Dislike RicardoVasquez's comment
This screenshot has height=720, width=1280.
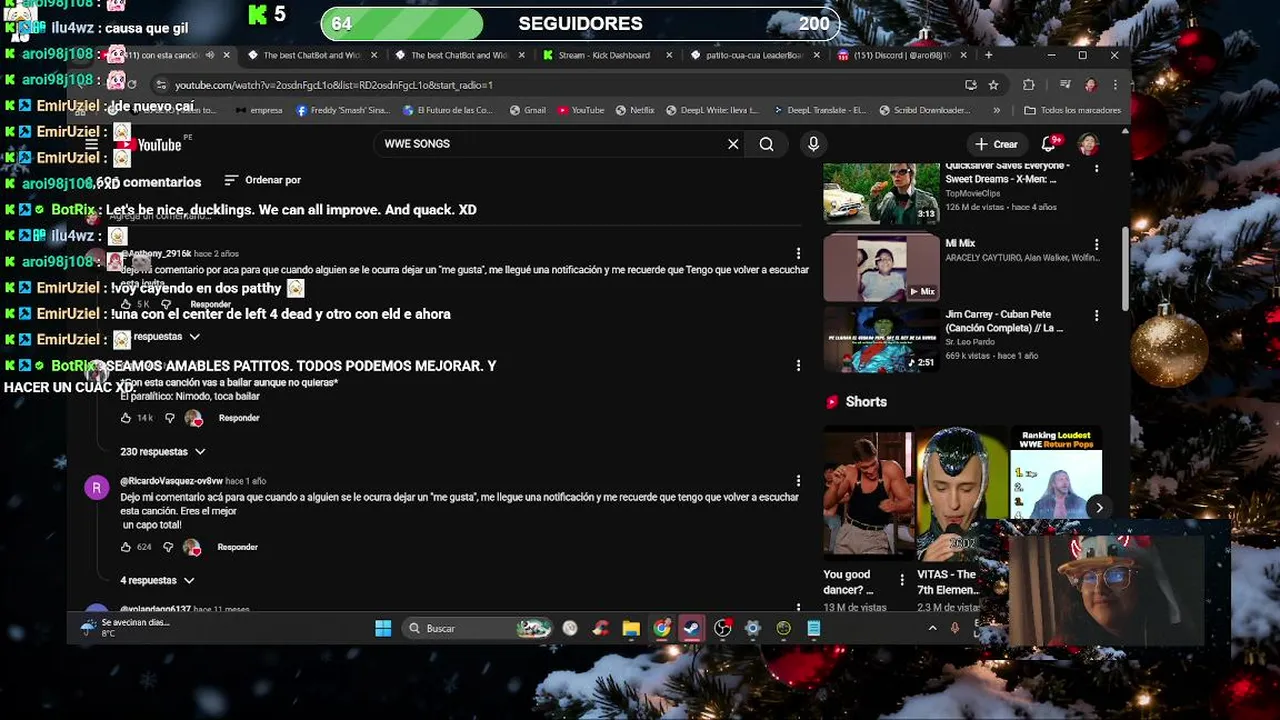168,547
